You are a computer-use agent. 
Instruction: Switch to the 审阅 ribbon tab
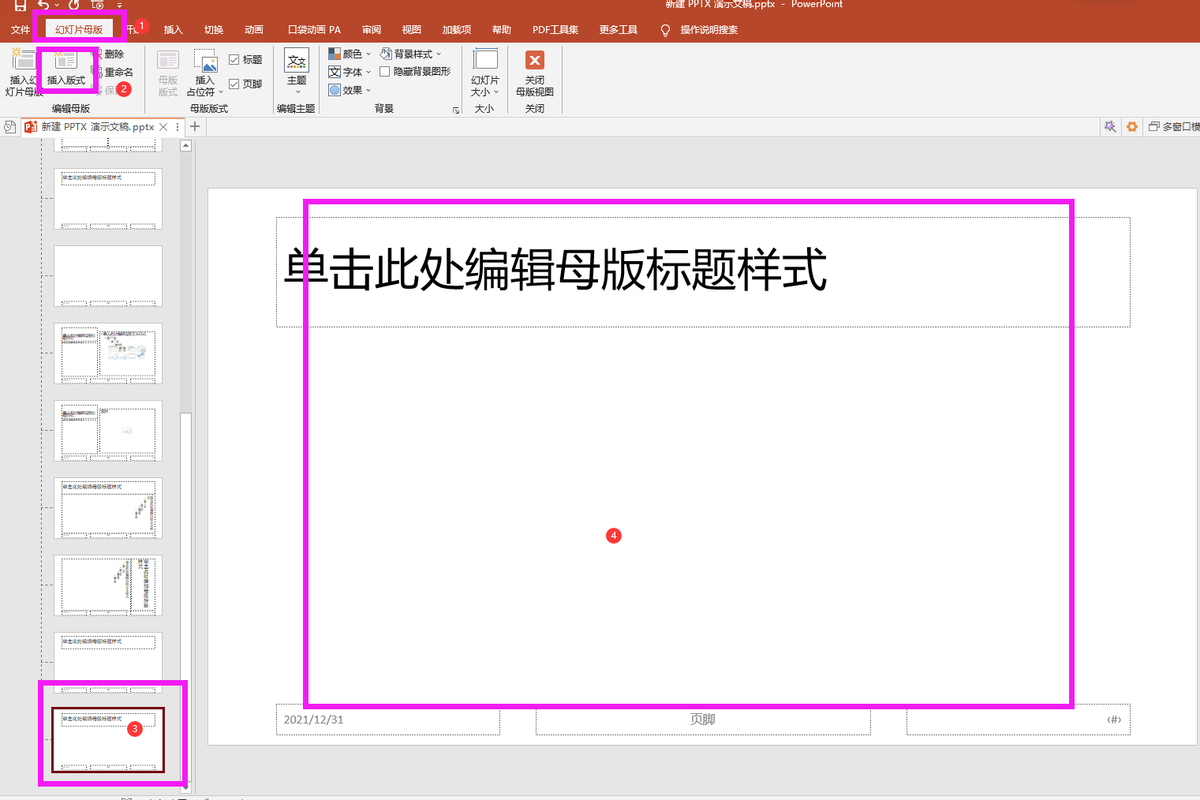(x=371, y=30)
